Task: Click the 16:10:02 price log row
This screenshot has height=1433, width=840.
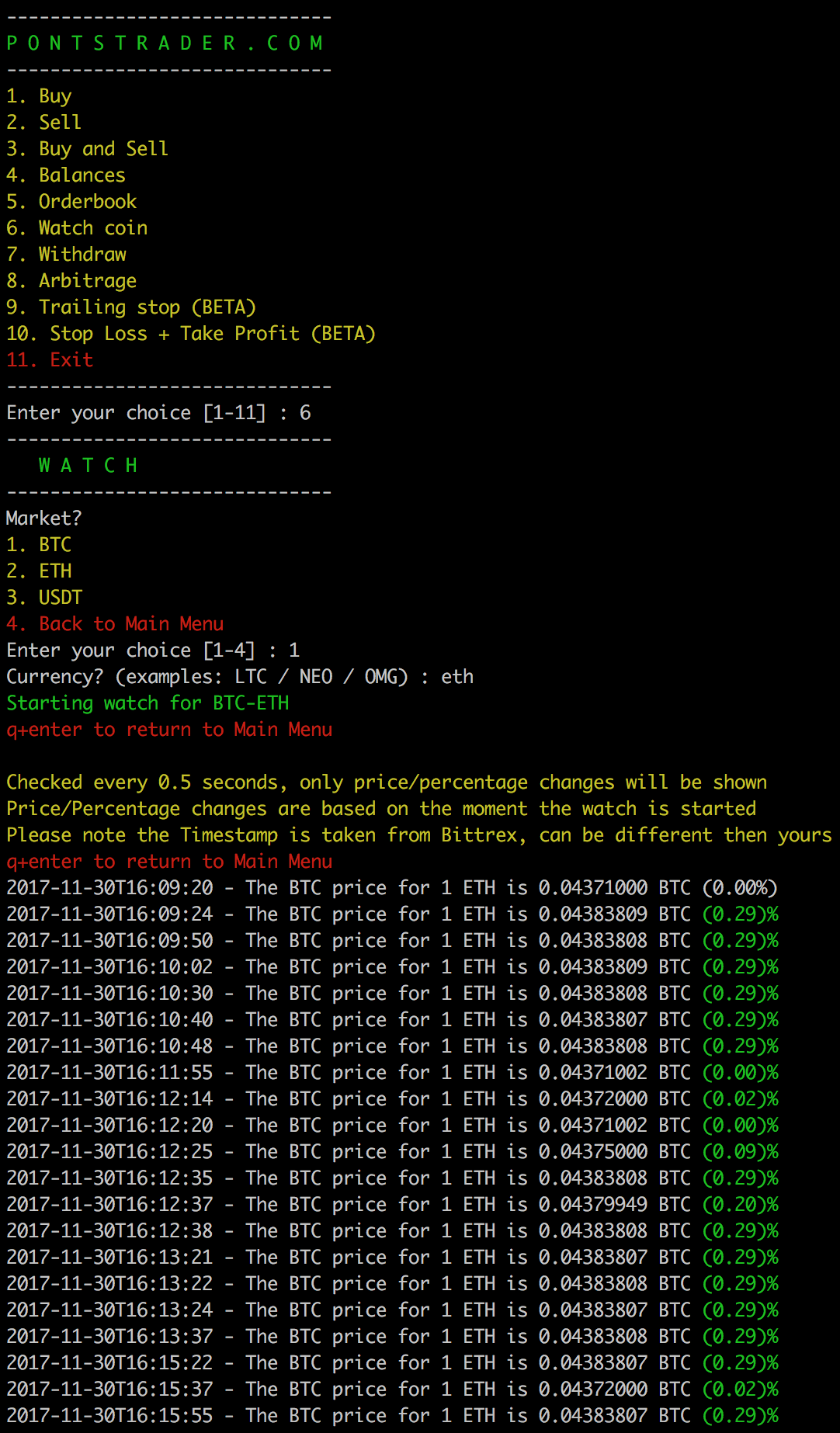Action: [392, 967]
